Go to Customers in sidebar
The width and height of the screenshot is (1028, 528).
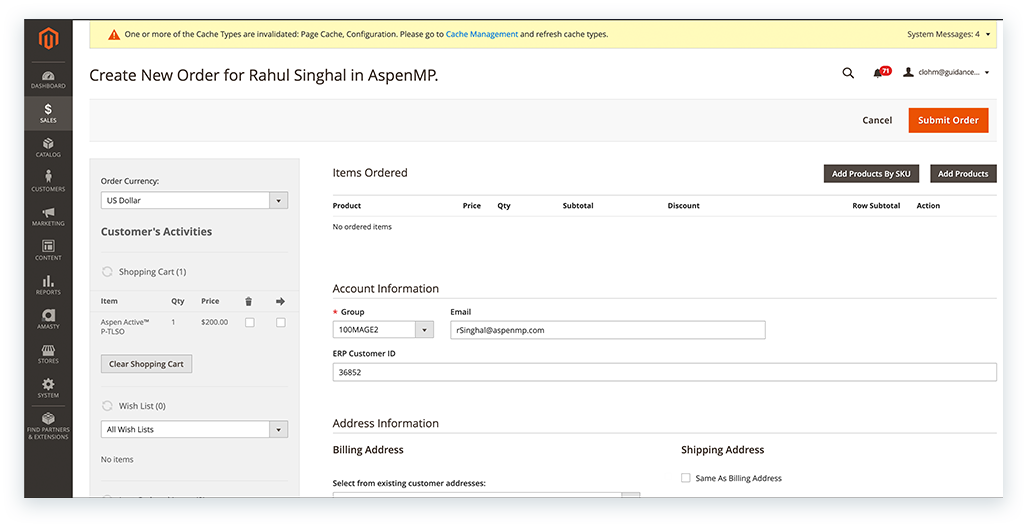pyautogui.click(x=48, y=181)
